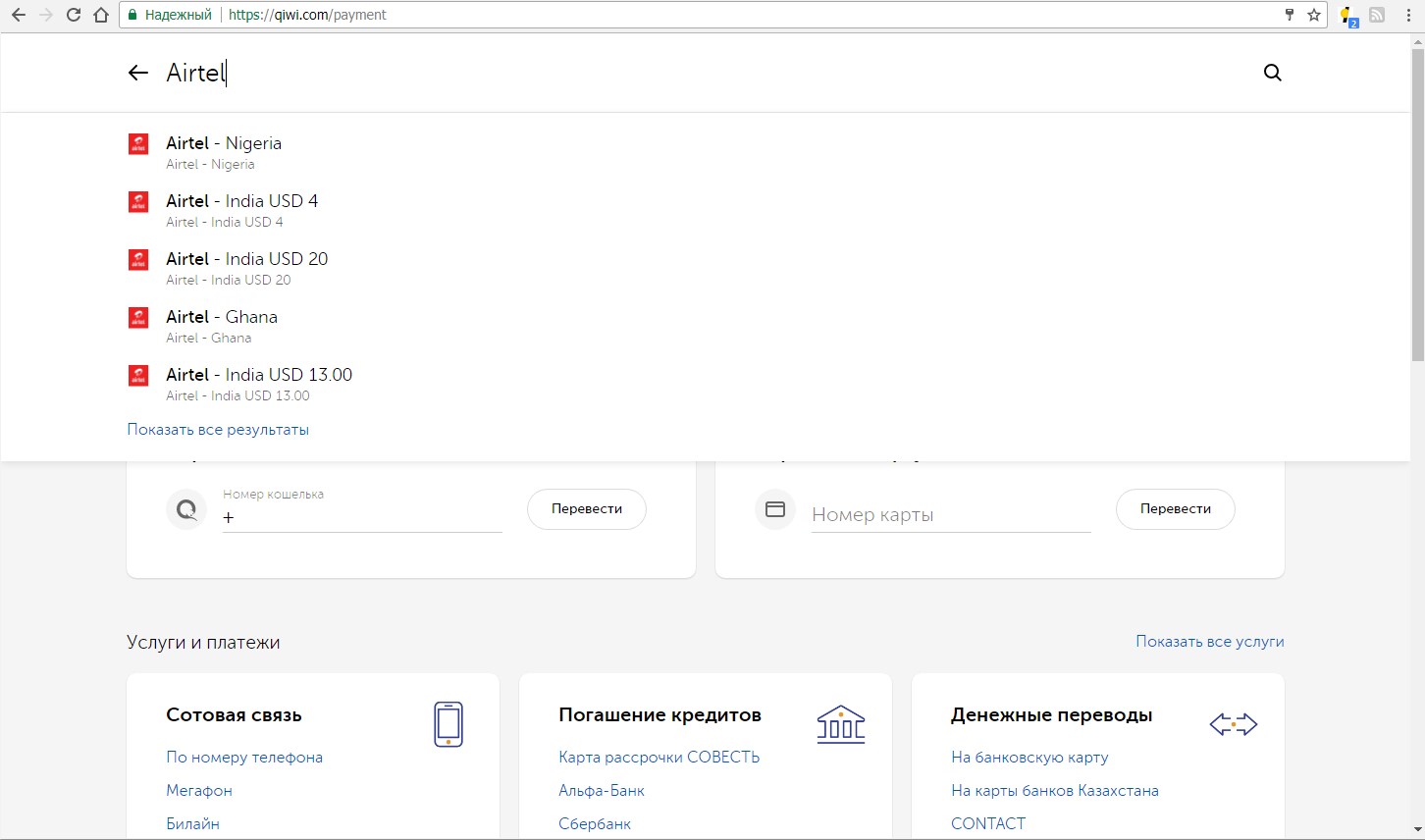Select Airtel - India USD 20 result
Viewport: 1425px width, 840px height.
pyautogui.click(x=246, y=259)
